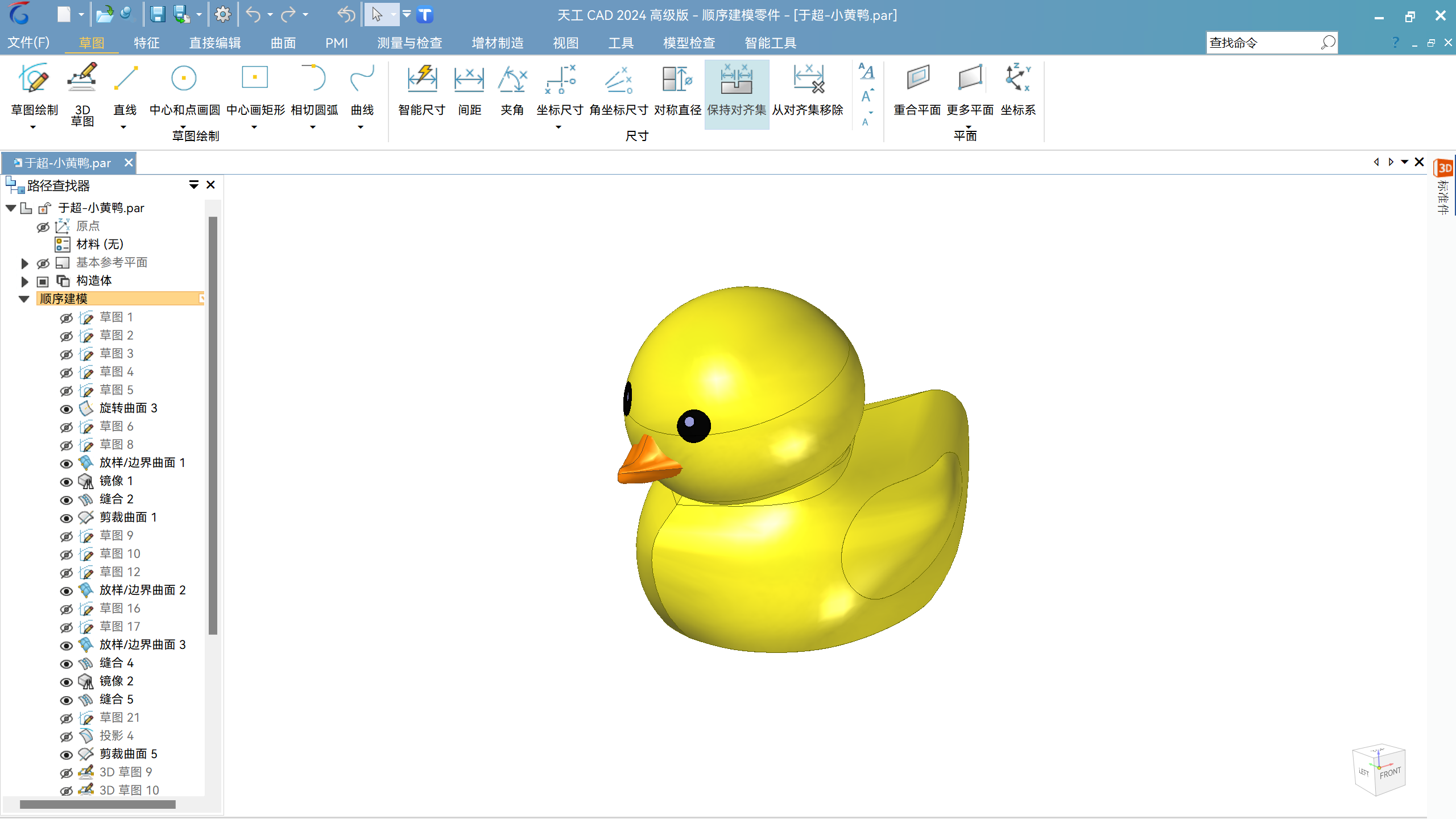
Task: Select the 夹角 angle dimension tool
Action: coord(512,90)
